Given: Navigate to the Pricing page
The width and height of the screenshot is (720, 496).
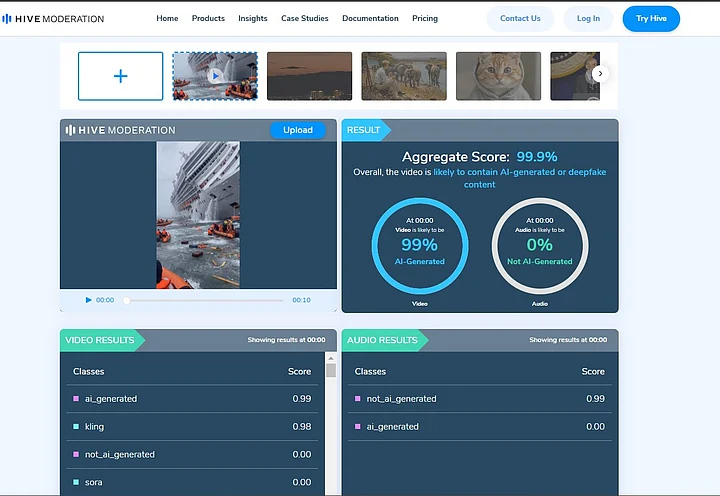Looking at the screenshot, I should (x=425, y=18).
